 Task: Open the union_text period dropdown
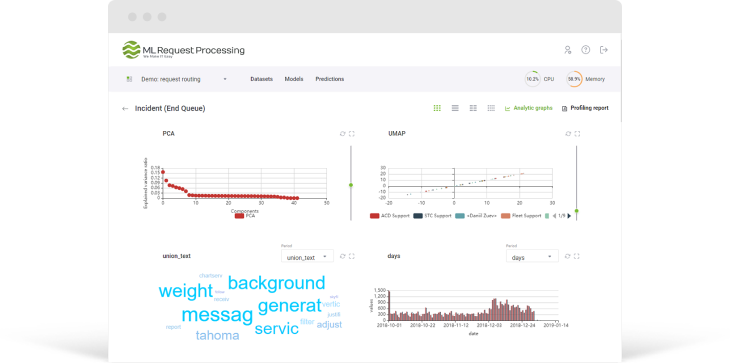(x=307, y=256)
